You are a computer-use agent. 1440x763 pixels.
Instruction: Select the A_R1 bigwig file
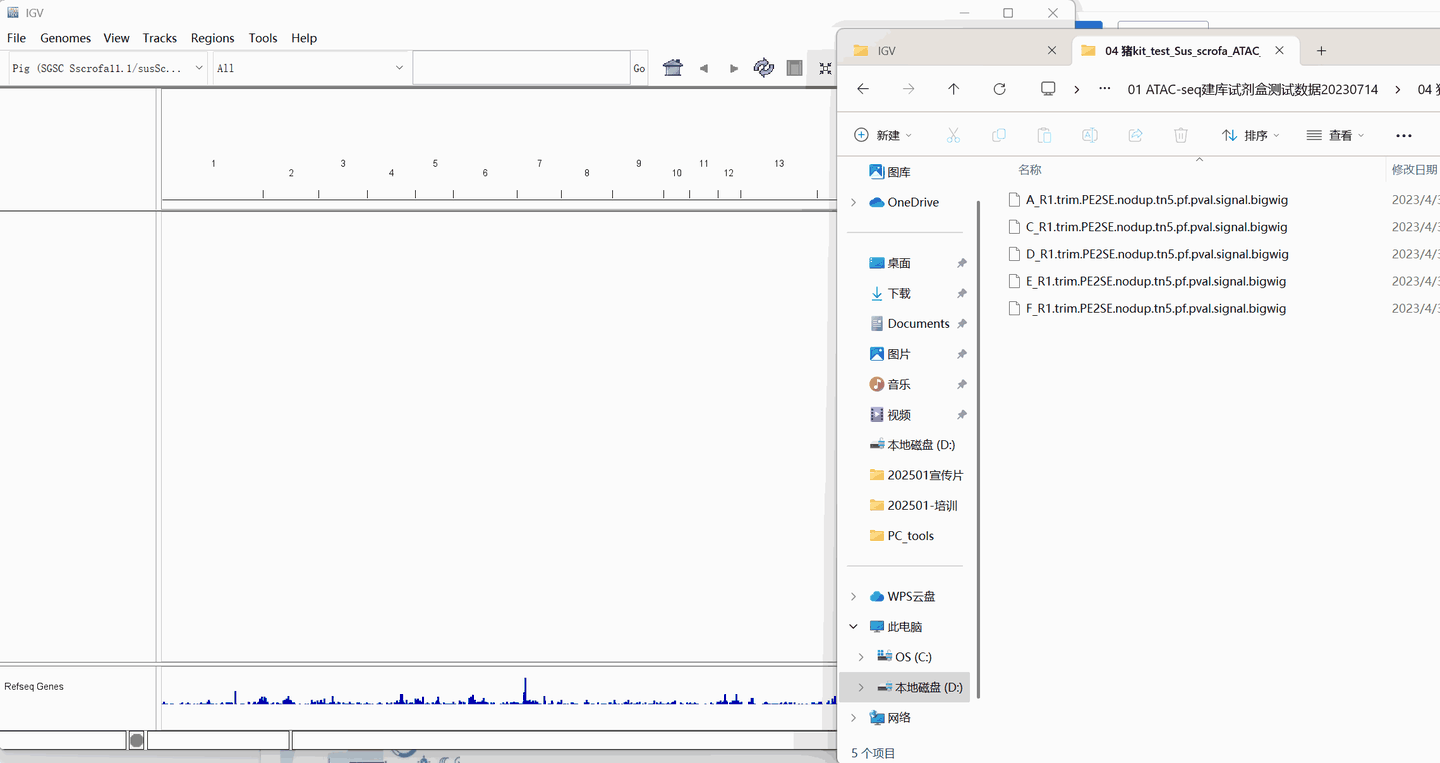1156,200
